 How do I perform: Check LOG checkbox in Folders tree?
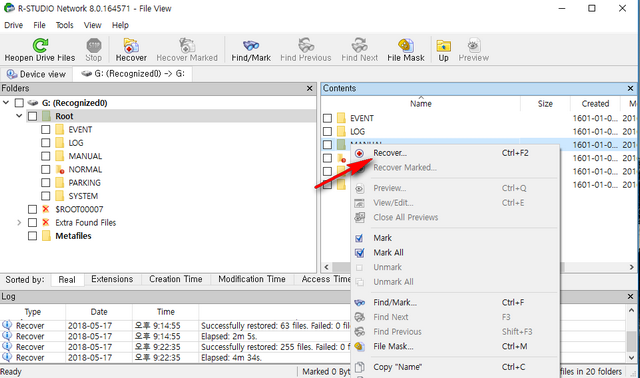[x=46, y=143]
